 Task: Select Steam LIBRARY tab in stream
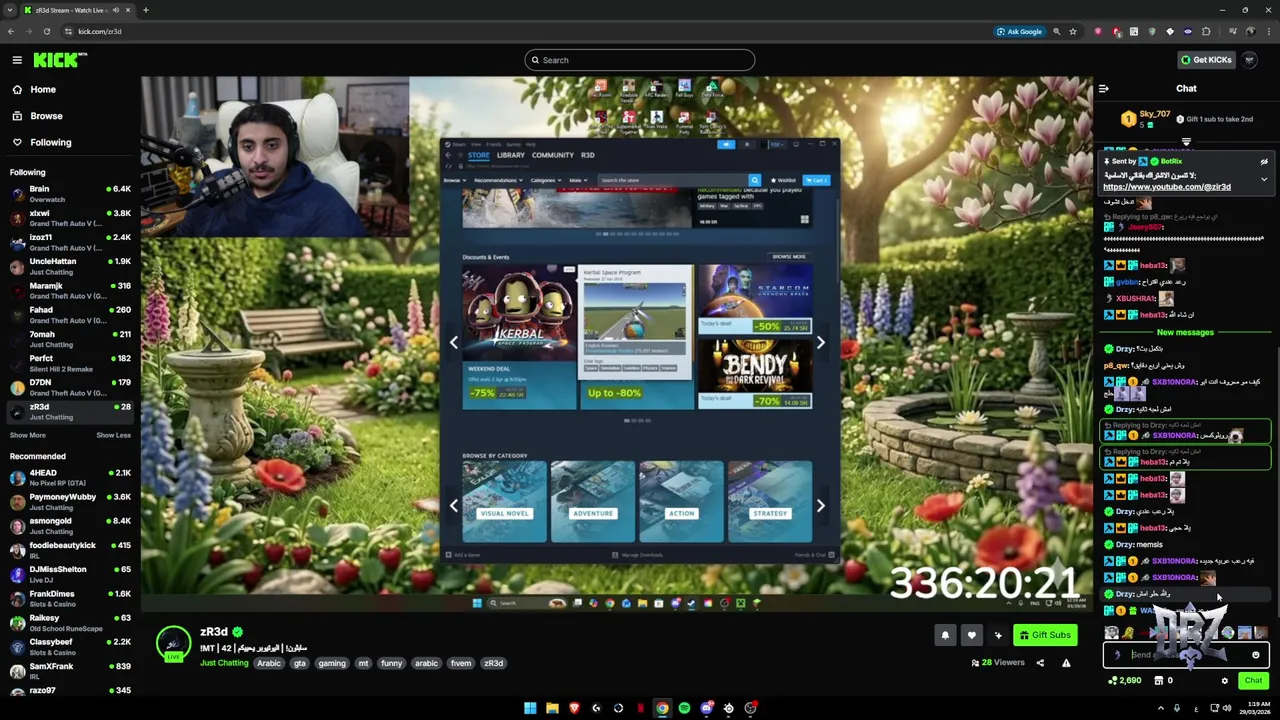(x=510, y=155)
